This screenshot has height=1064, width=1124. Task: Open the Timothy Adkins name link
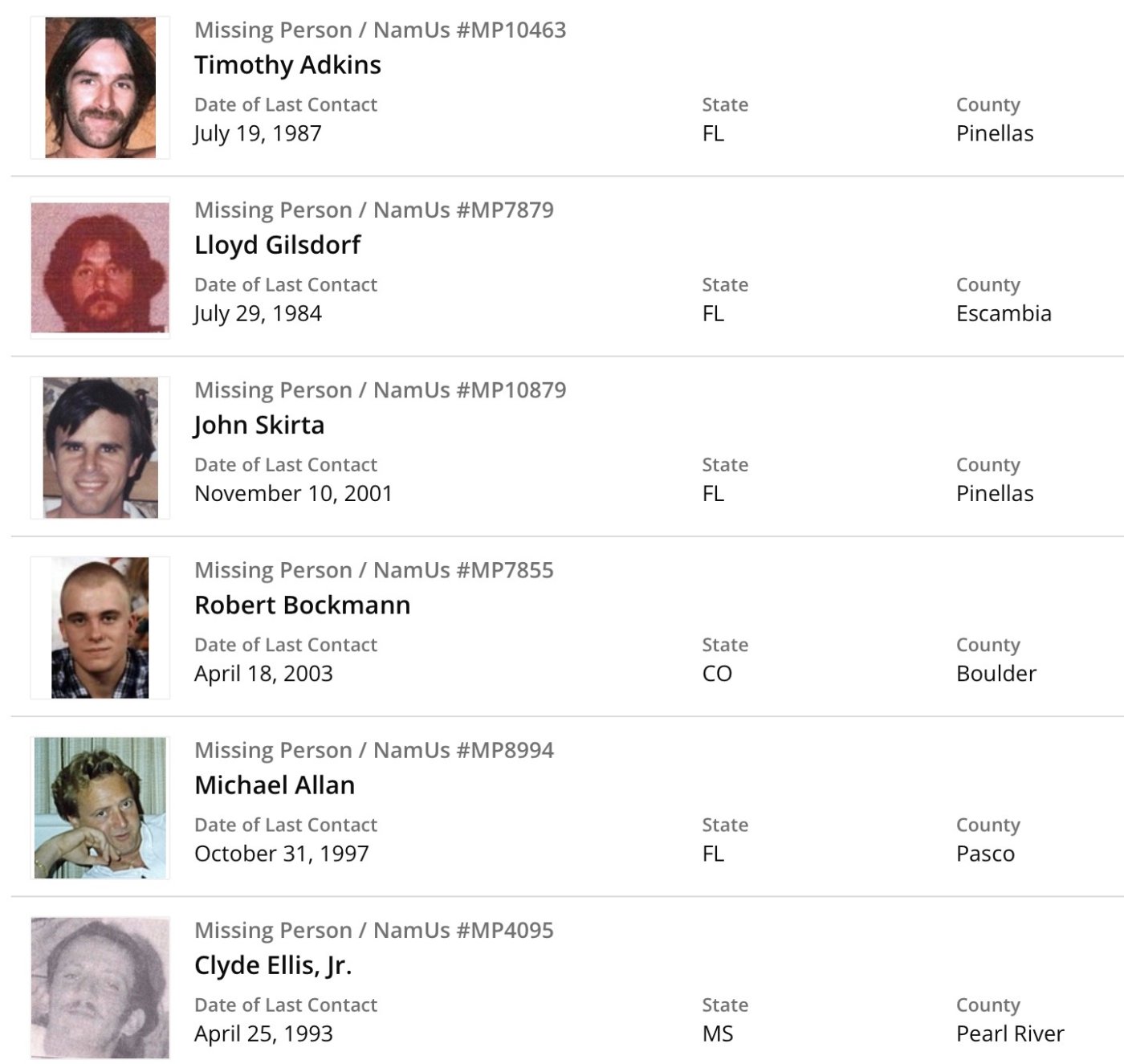(x=287, y=65)
